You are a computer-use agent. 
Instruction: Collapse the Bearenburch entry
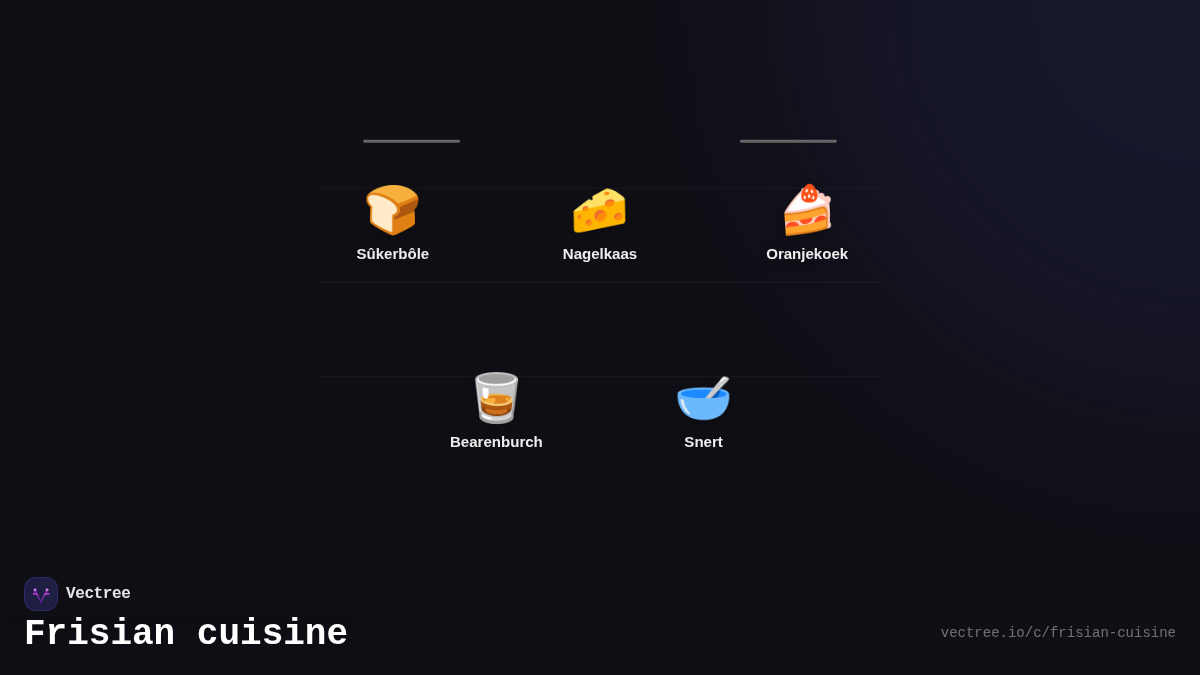coord(496,413)
